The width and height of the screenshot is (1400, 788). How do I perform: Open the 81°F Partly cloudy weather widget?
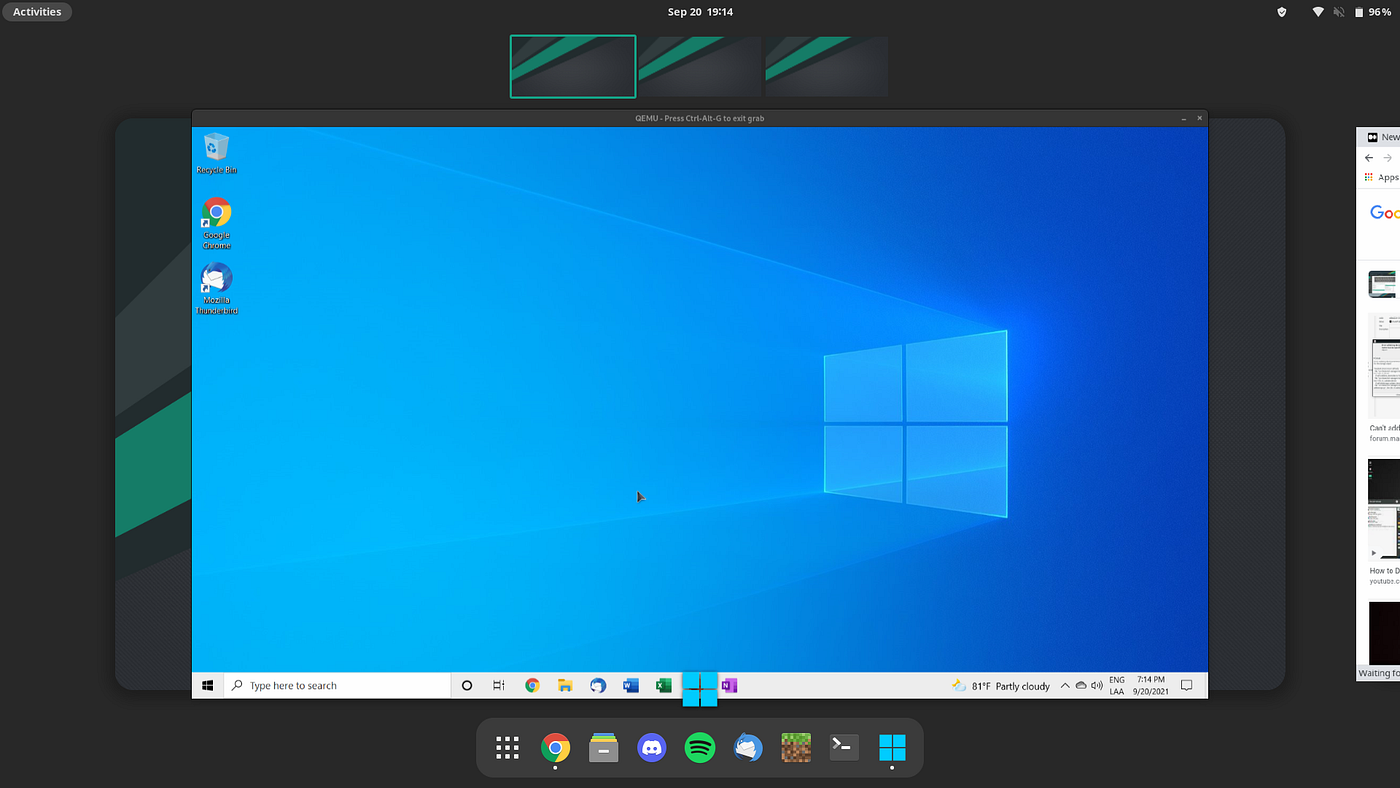1001,686
